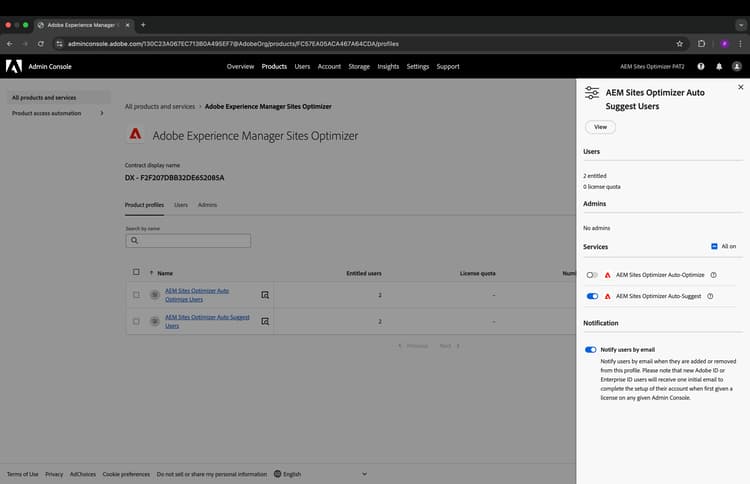Click the purple Chrome profile icon
The image size is (750, 484).
pos(725,44)
